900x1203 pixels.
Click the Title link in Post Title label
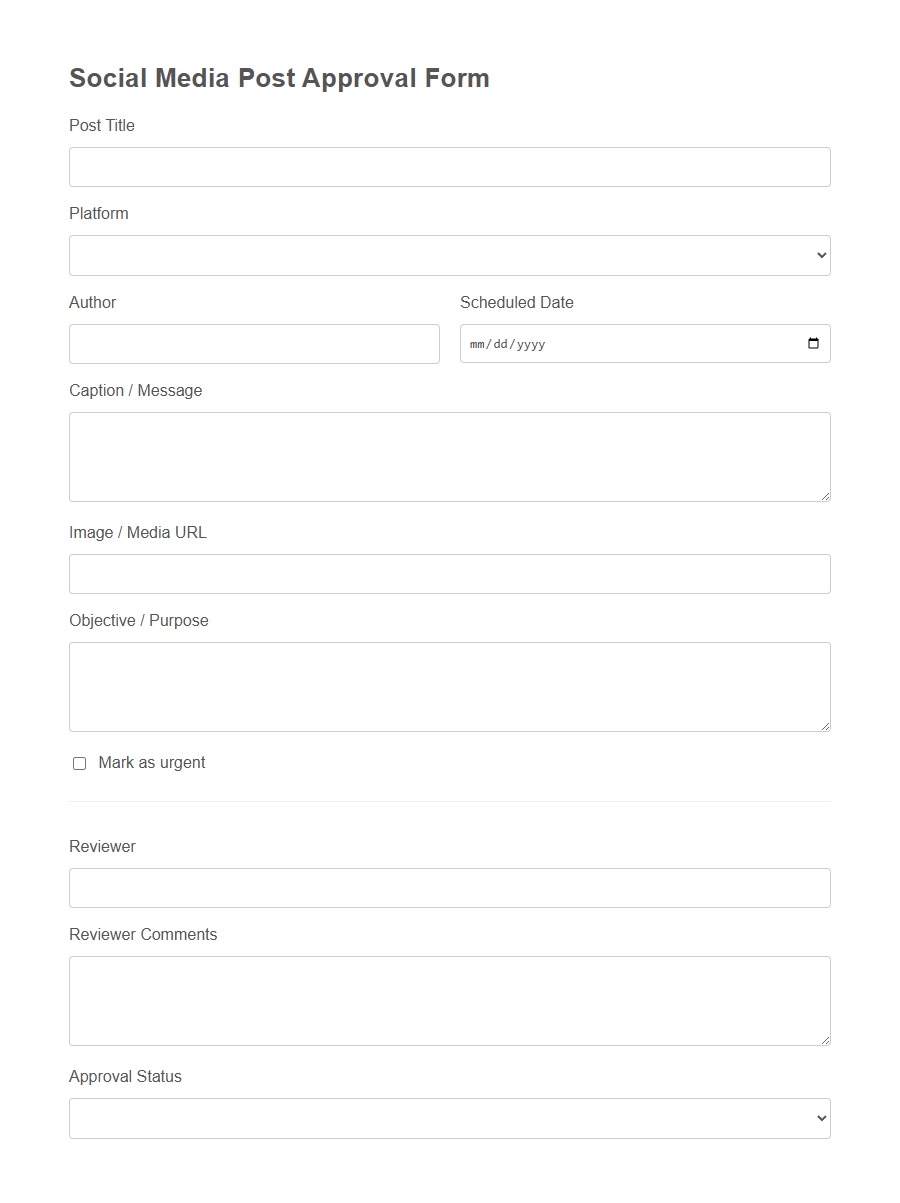(x=119, y=125)
